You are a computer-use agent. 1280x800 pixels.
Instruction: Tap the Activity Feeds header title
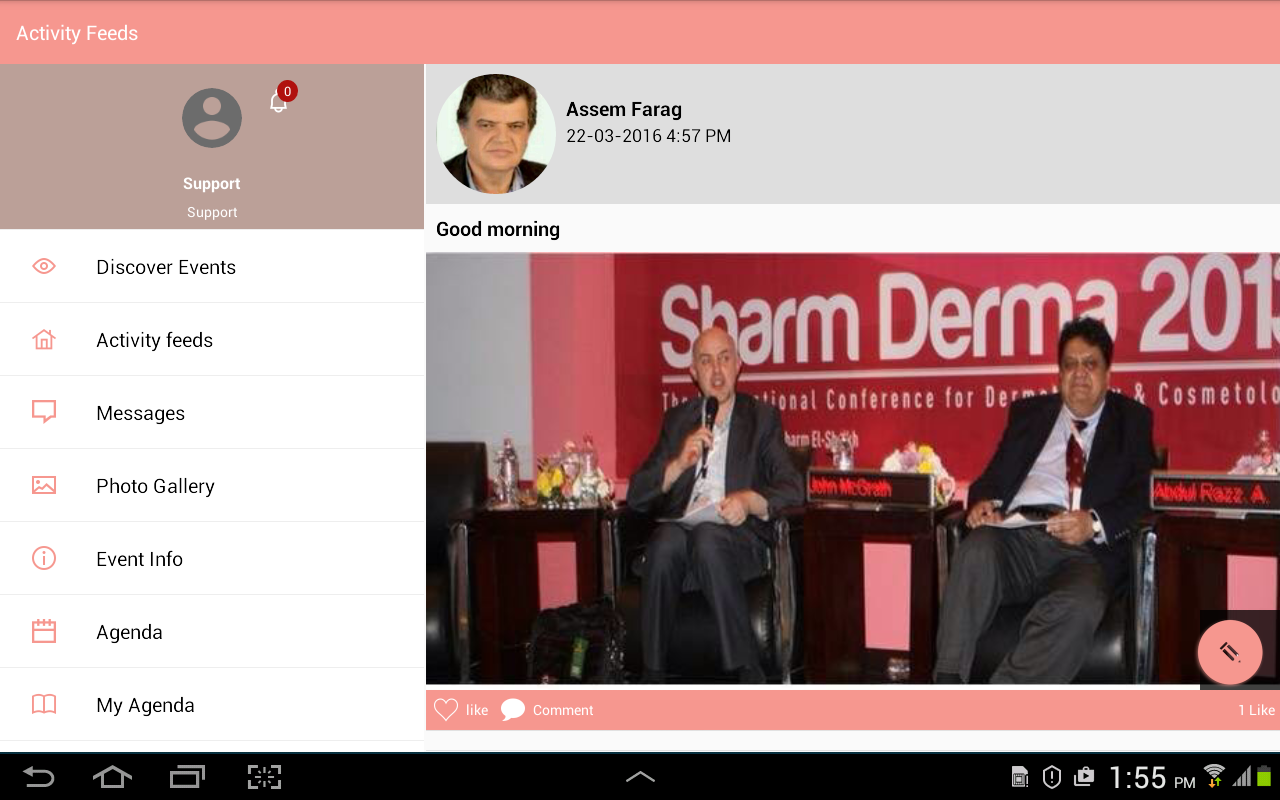click(77, 33)
